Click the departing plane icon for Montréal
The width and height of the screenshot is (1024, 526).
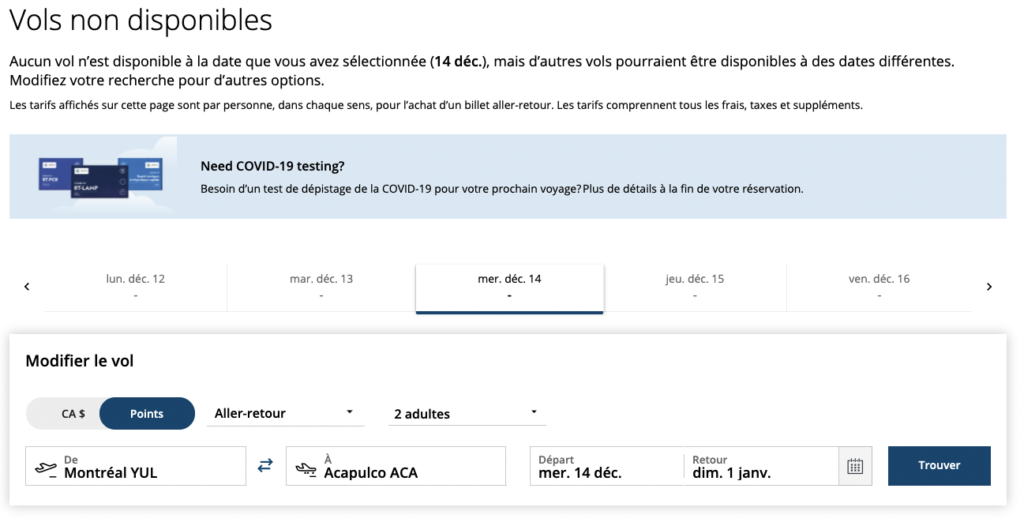[x=45, y=467]
